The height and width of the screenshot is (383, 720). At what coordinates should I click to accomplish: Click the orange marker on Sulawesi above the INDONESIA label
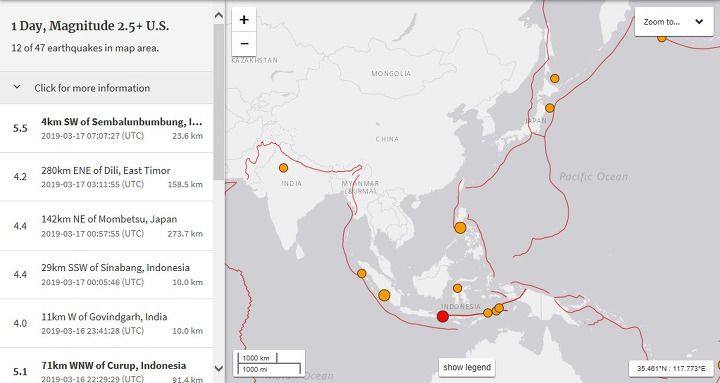[x=457, y=288]
